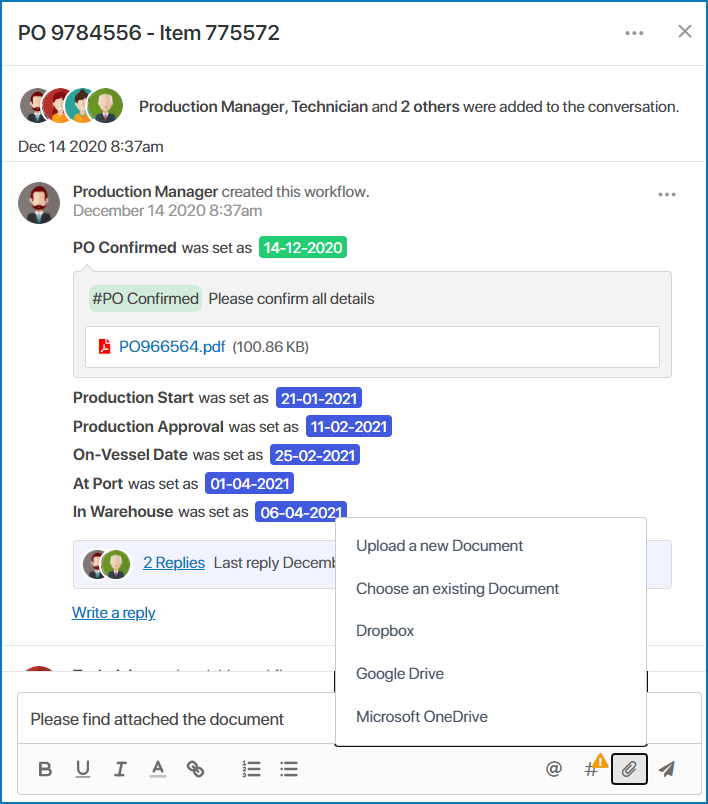
Task: Click the paperclip attachment icon
Action: (x=629, y=769)
